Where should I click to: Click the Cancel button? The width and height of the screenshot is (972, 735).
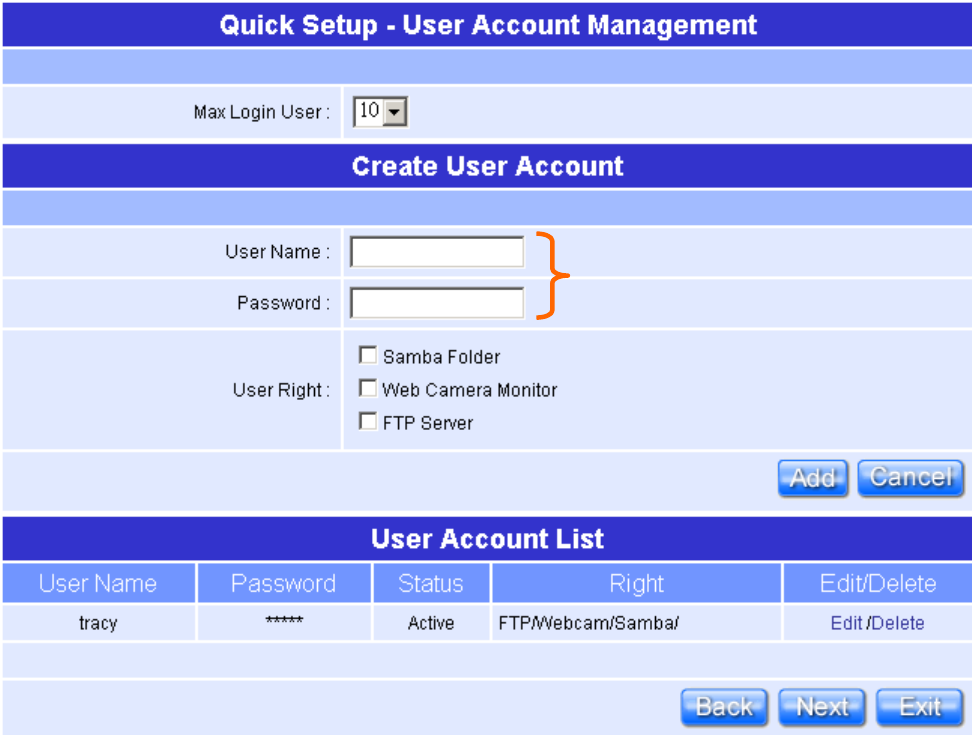[x=911, y=478]
